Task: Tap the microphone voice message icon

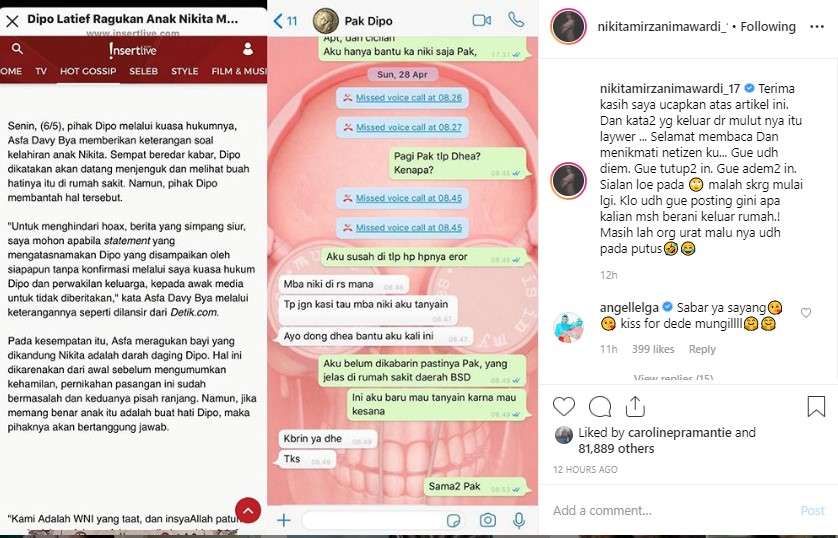Action: 518,520
